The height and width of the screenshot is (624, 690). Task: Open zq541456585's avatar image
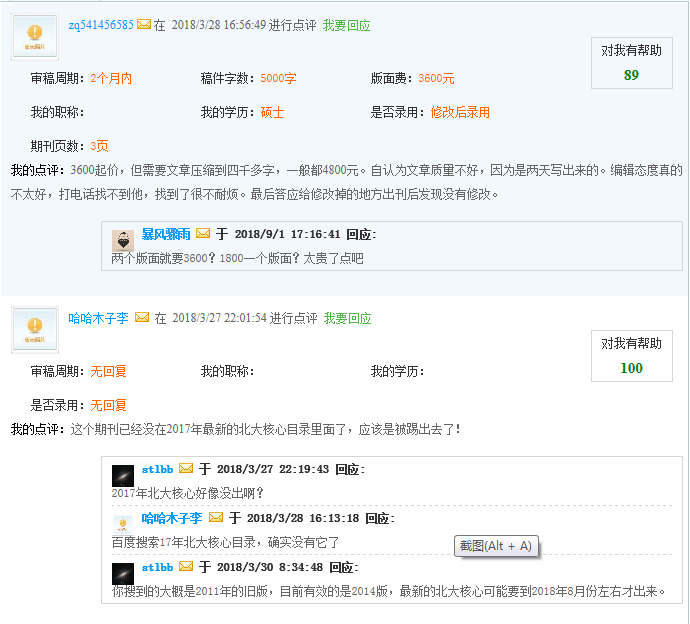pyautogui.click(x=35, y=37)
